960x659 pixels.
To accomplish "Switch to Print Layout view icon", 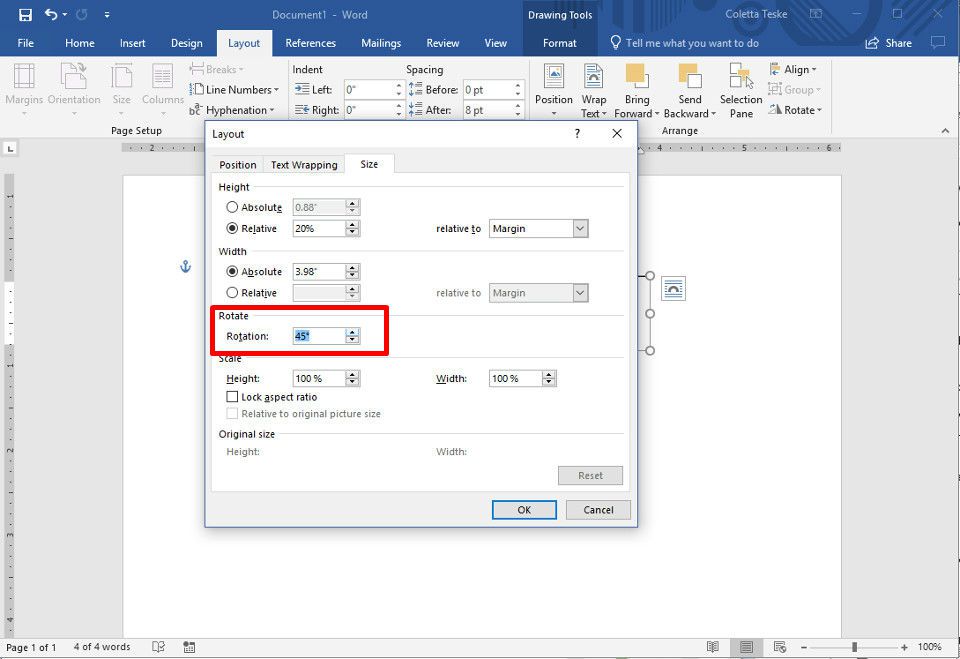I will (x=746, y=647).
